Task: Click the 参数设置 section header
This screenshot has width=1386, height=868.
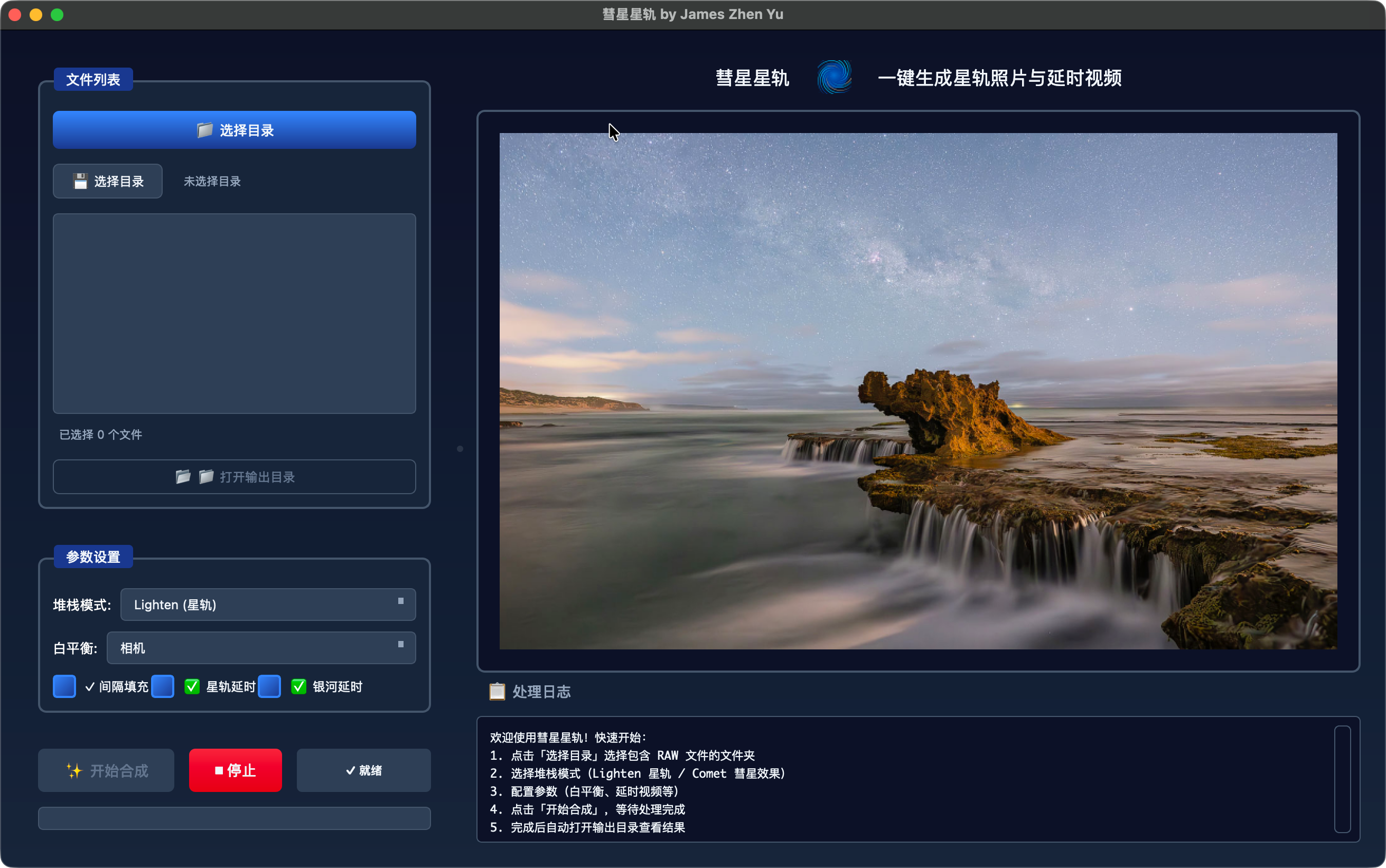Action: pos(93,557)
